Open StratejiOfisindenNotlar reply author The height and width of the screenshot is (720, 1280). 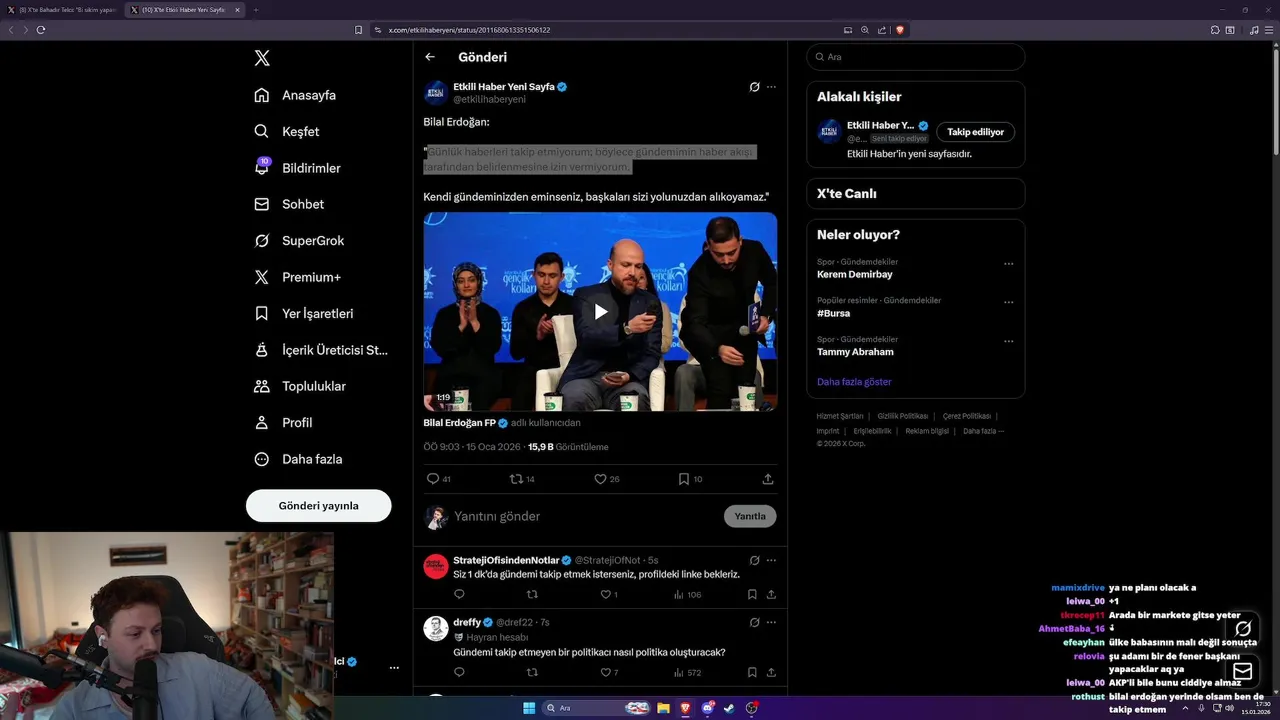[506, 560]
